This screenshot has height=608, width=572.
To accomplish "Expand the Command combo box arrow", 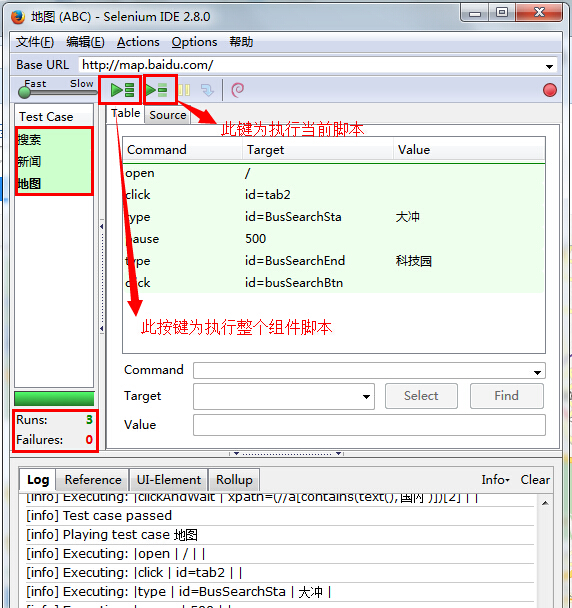I will click(x=537, y=372).
